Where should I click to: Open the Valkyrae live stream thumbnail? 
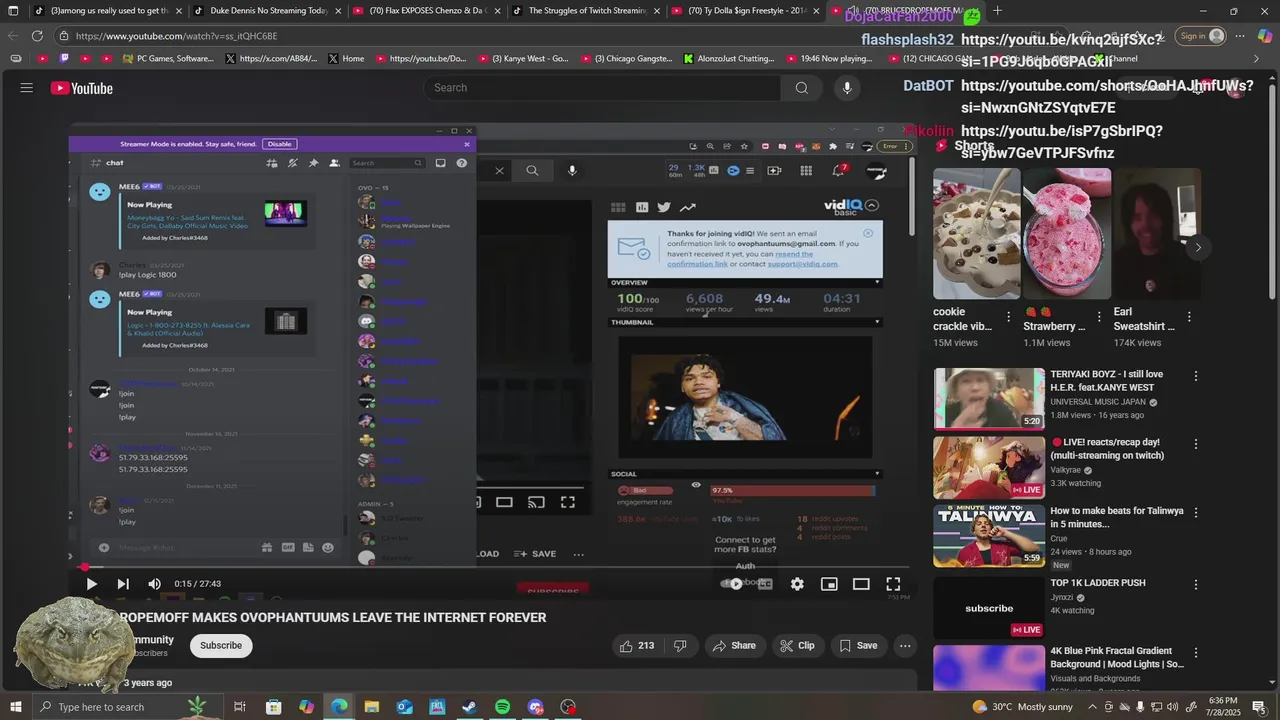coord(989,467)
